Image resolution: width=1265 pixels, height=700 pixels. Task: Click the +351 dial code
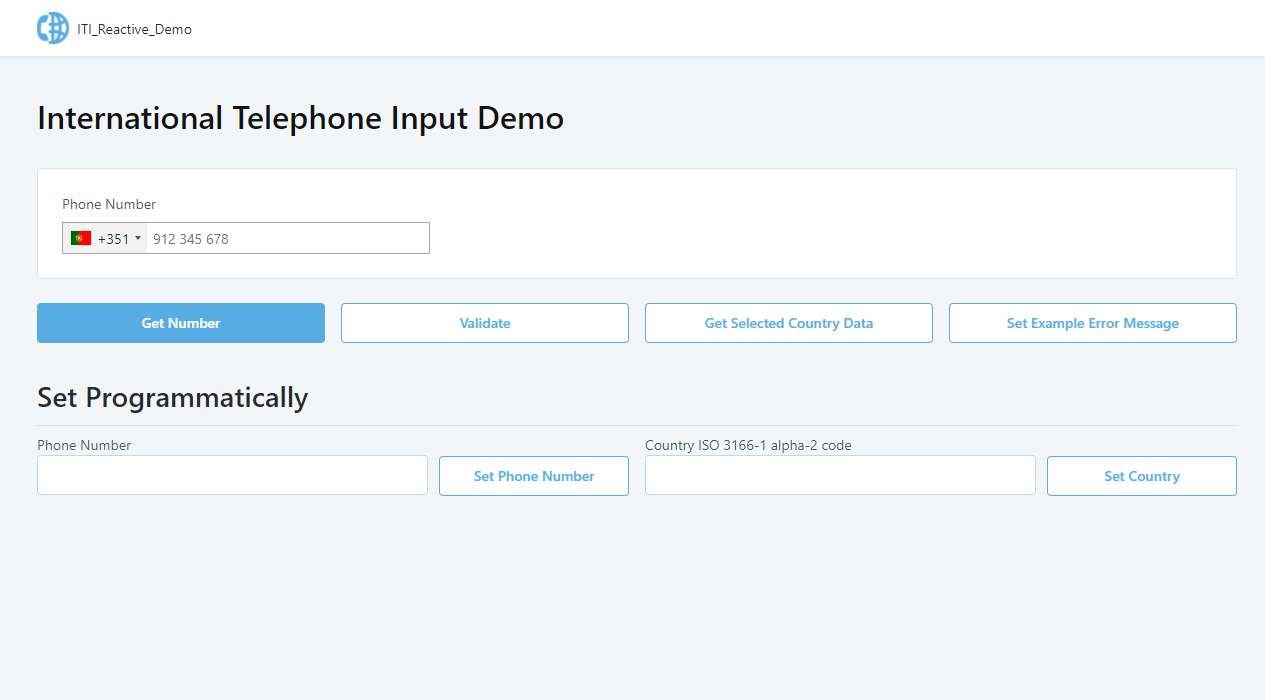[x=113, y=239]
